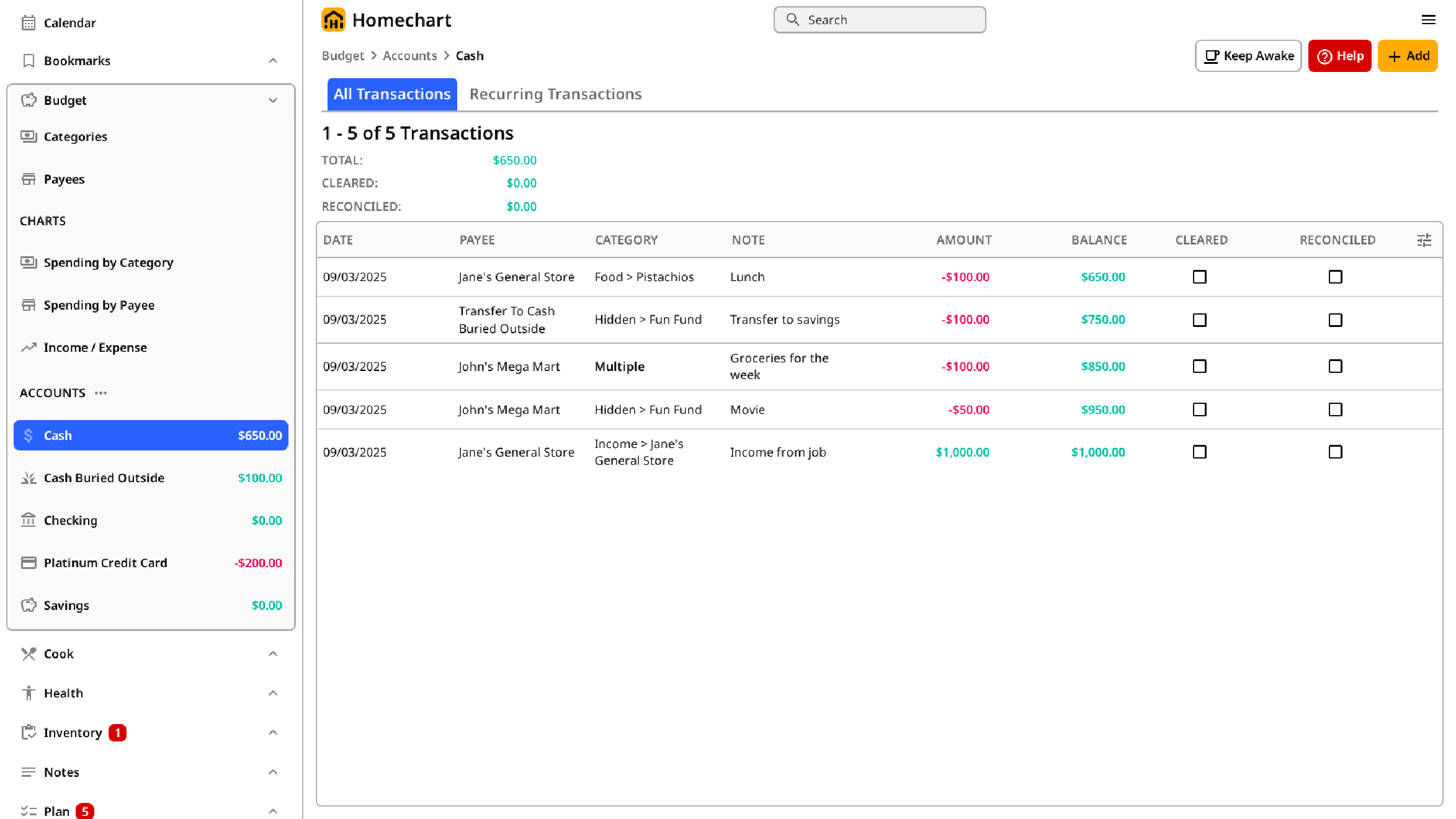Click the table column filter icon

click(x=1424, y=240)
